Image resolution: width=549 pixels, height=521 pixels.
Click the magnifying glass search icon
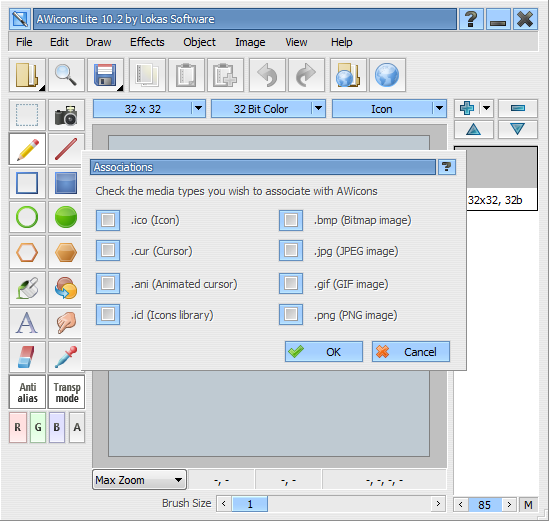coord(66,75)
